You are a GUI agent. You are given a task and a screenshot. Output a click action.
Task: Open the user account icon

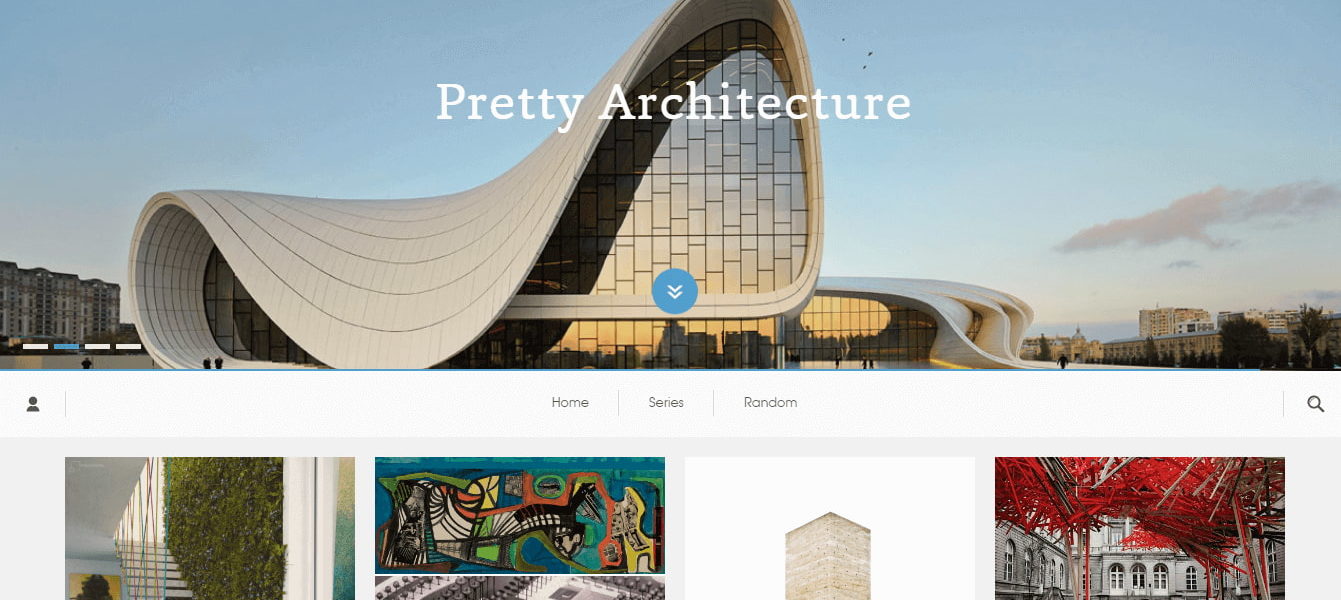(33, 404)
